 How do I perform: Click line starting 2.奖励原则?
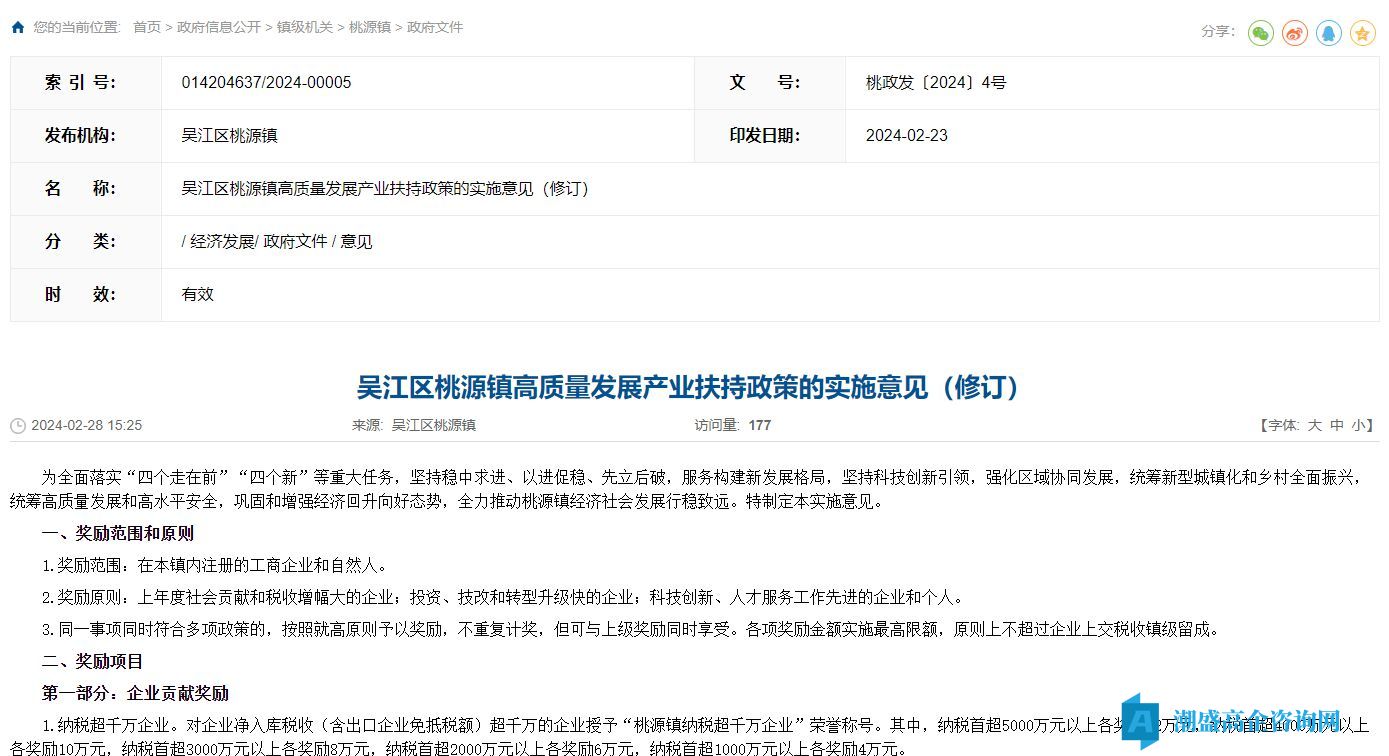[x=504, y=598]
